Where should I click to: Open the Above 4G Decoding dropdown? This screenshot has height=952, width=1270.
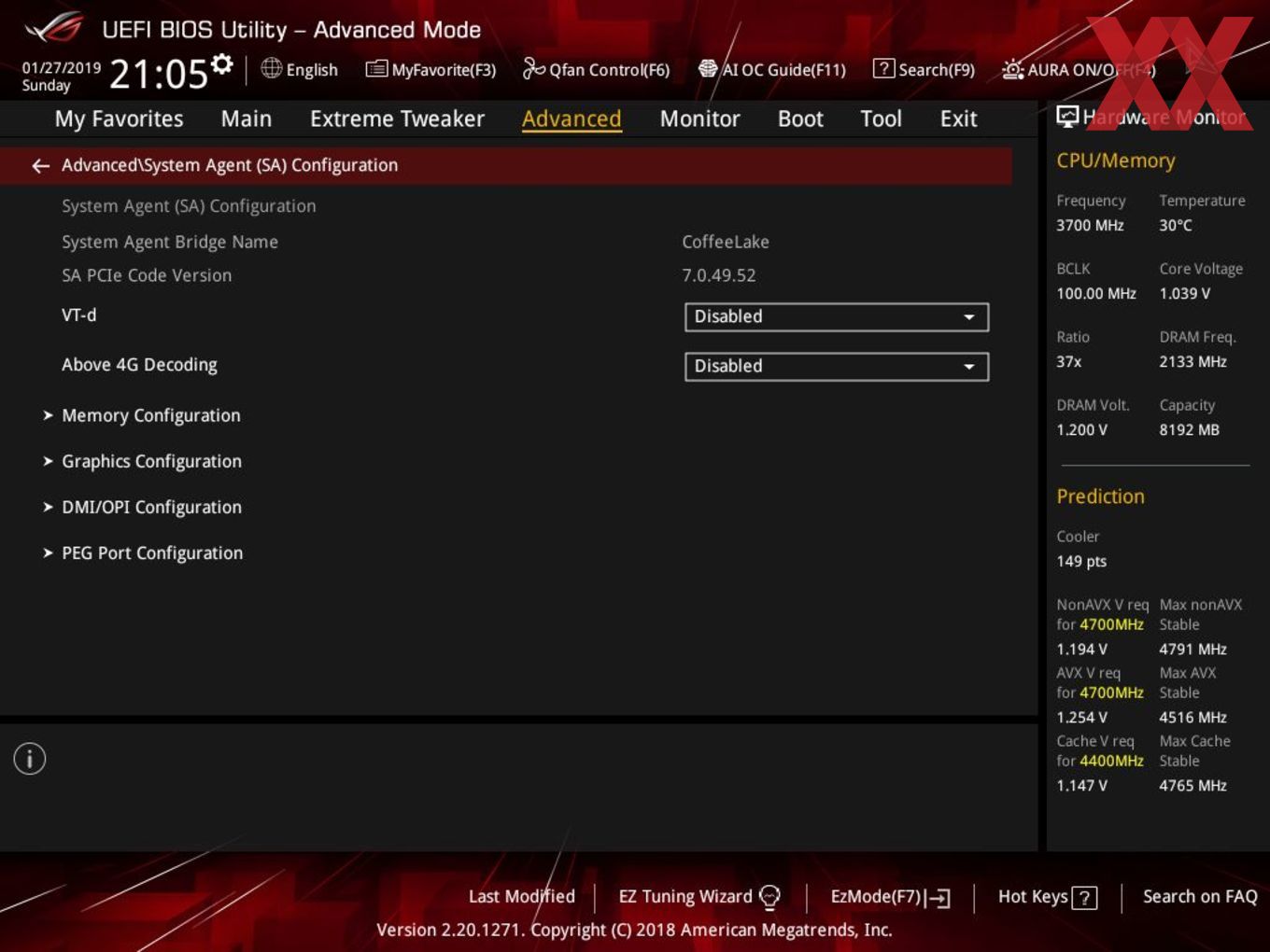(837, 366)
